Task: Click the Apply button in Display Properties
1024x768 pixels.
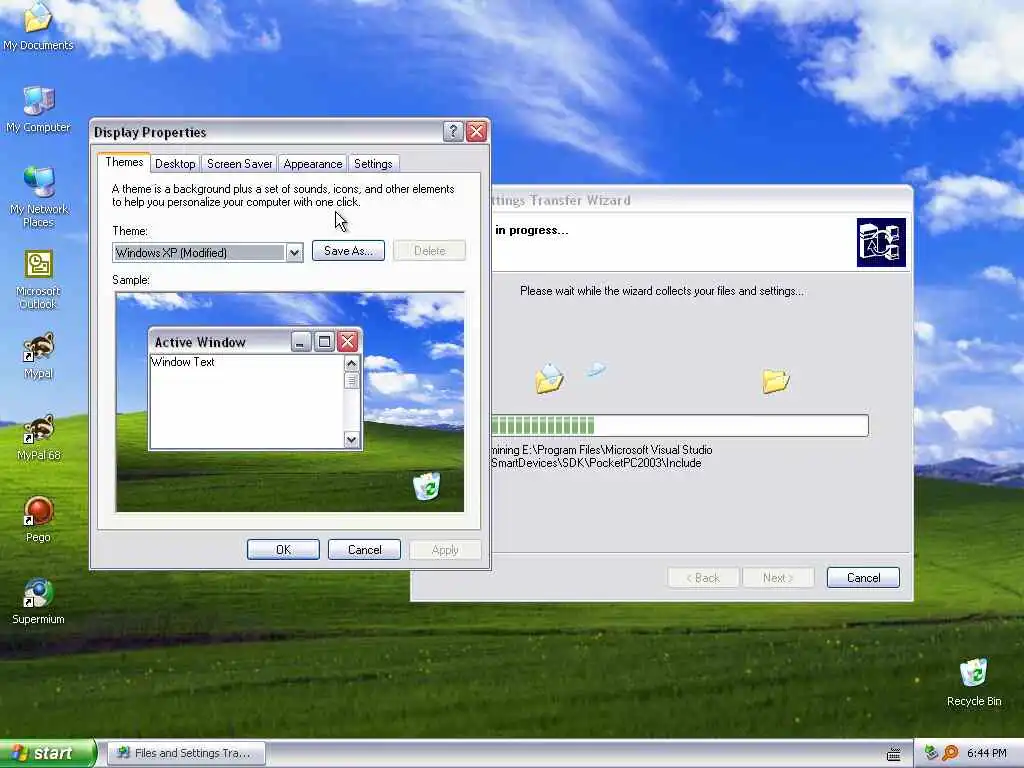Action: point(445,550)
